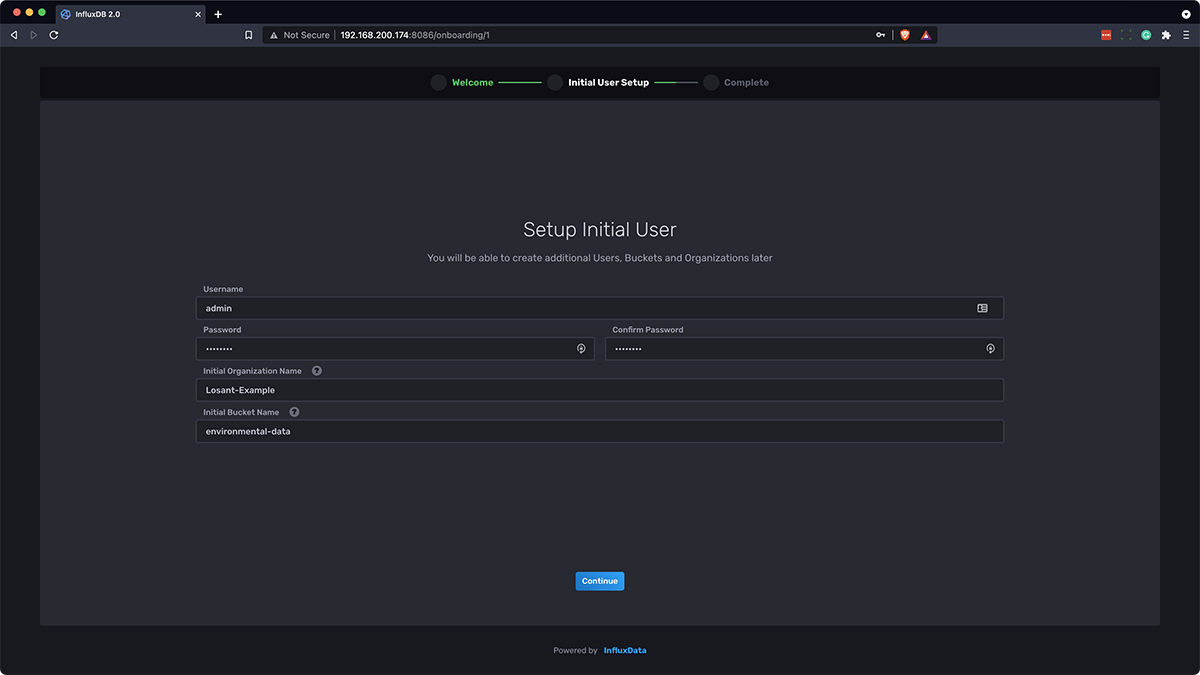Click the Powered by footer text
Image resolution: width=1200 pixels, height=675 pixels.
[575, 651]
